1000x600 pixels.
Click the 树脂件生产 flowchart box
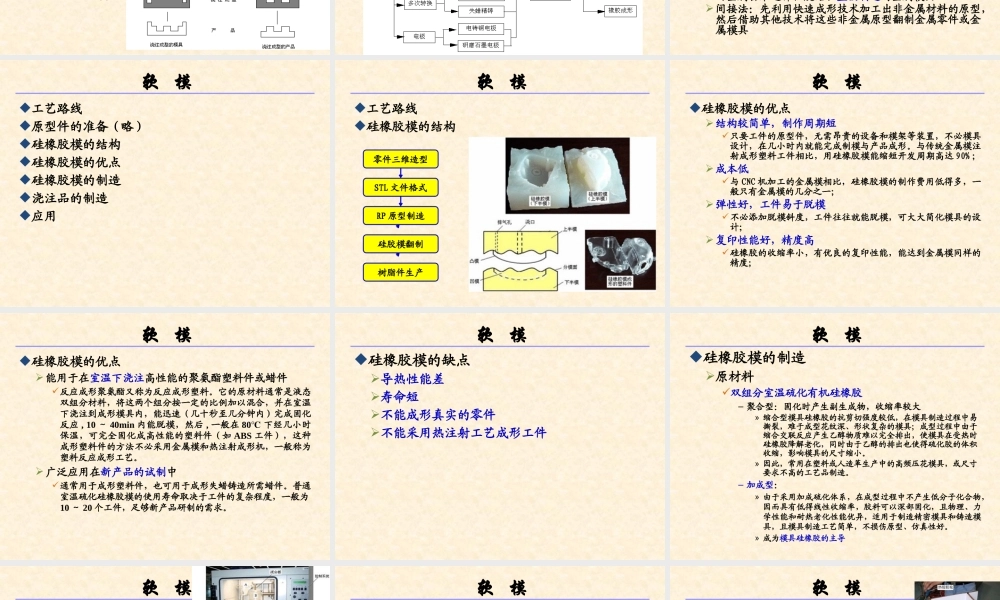(401, 272)
